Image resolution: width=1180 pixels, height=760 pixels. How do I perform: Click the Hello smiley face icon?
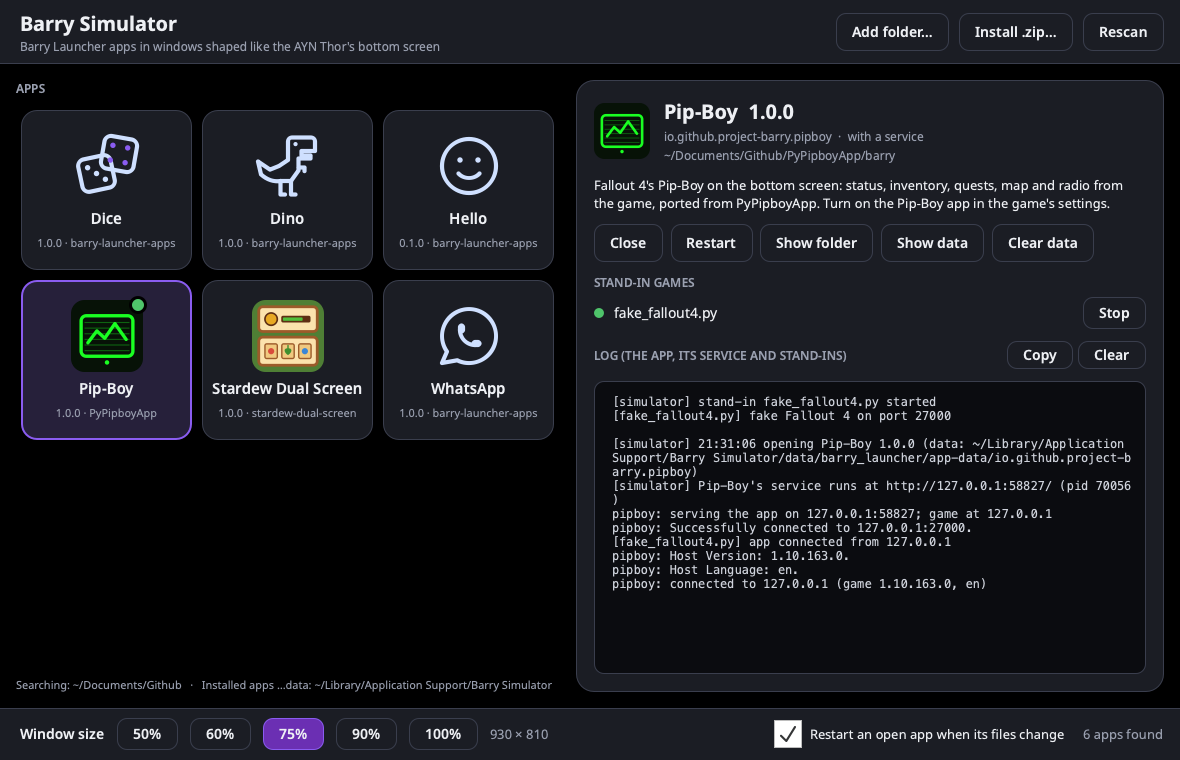pyautogui.click(x=468, y=166)
